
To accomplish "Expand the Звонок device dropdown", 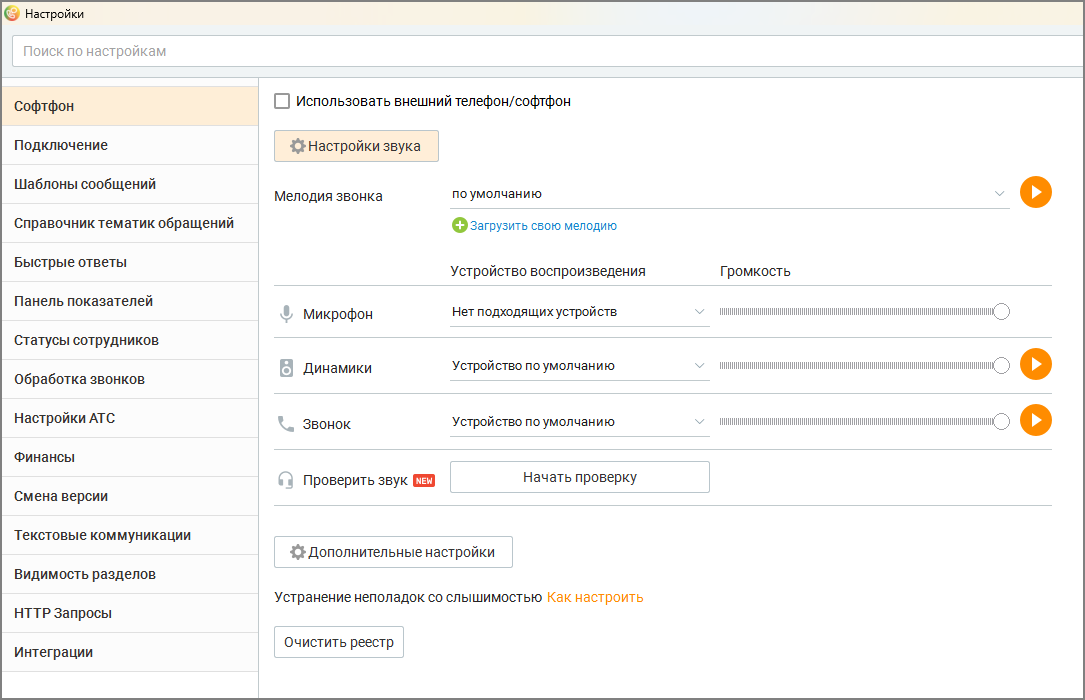I will pyautogui.click(x=579, y=422).
